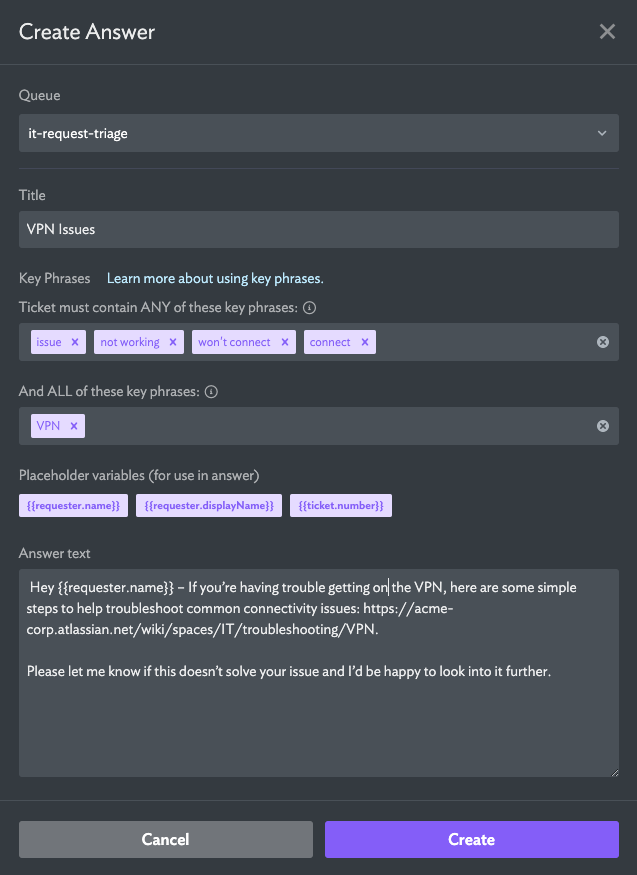637x875 pixels.
Task: Clear all ANY key phrases at once
Action: [602, 341]
